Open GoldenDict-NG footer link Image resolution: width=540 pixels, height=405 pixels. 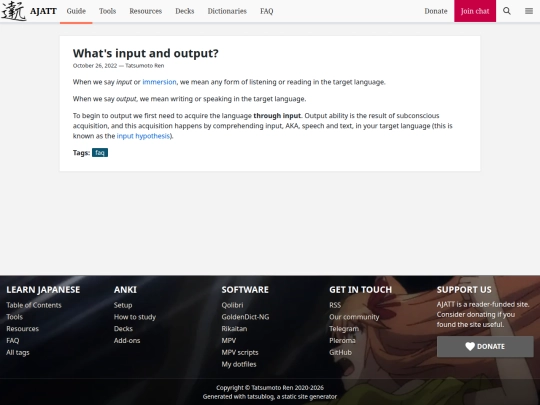click(245, 317)
